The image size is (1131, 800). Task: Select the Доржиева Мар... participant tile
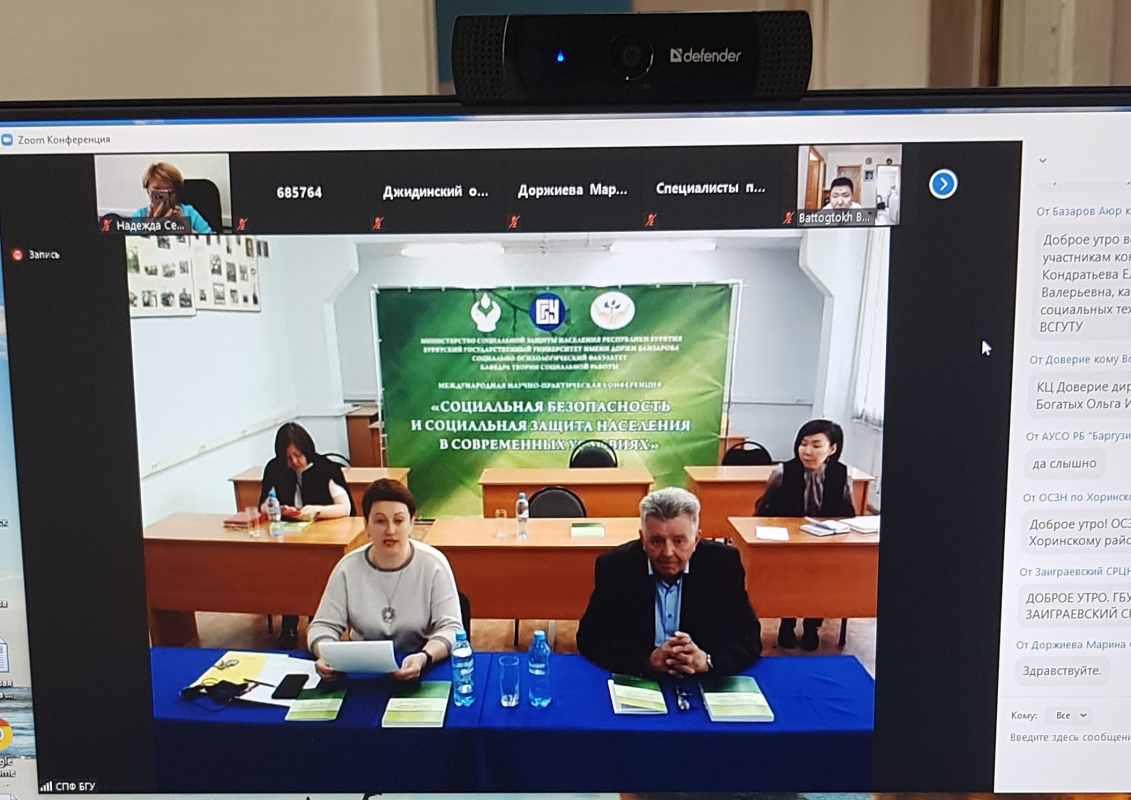[x=572, y=191]
